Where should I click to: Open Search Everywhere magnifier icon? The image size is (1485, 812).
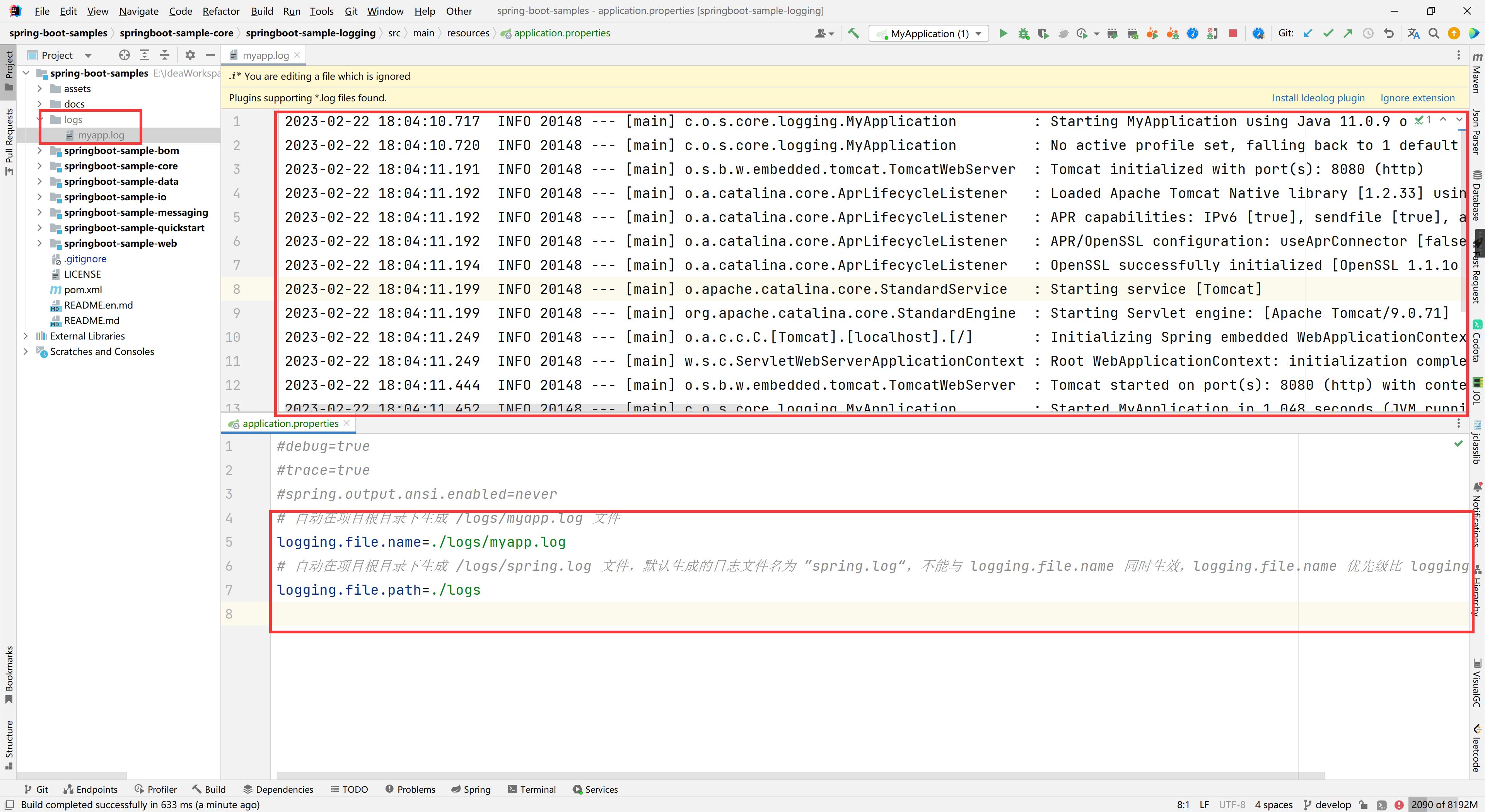coord(1434,33)
